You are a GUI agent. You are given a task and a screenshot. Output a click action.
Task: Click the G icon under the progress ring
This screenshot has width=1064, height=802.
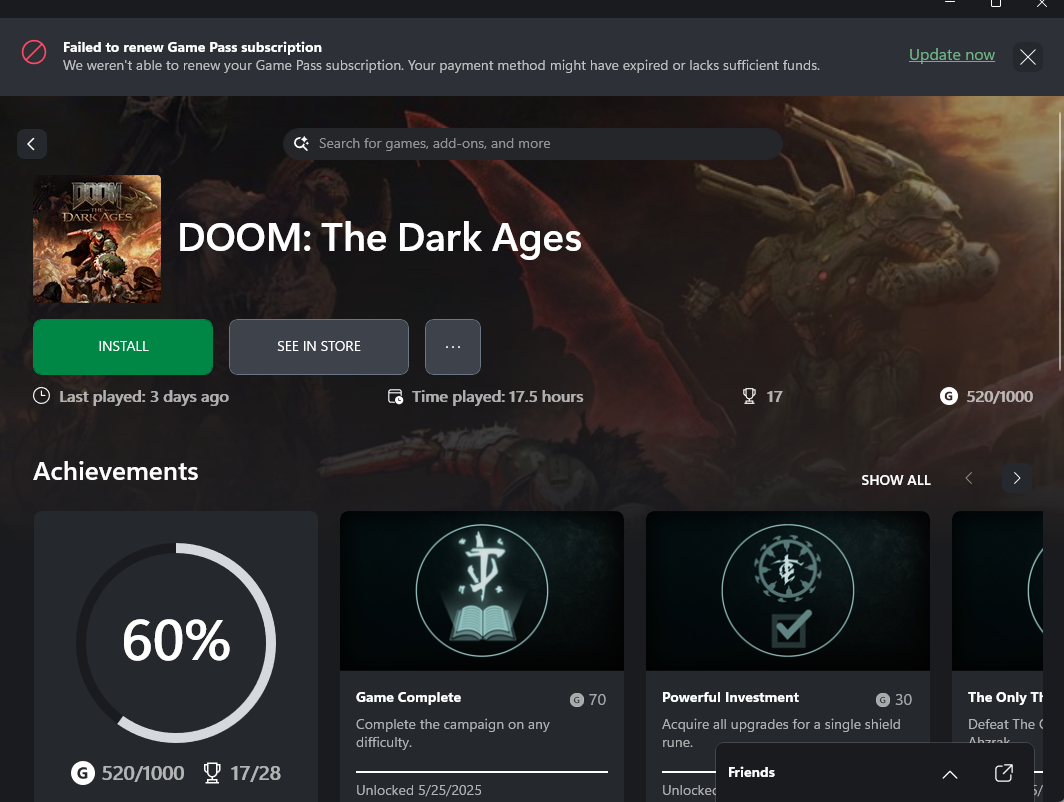pos(83,773)
